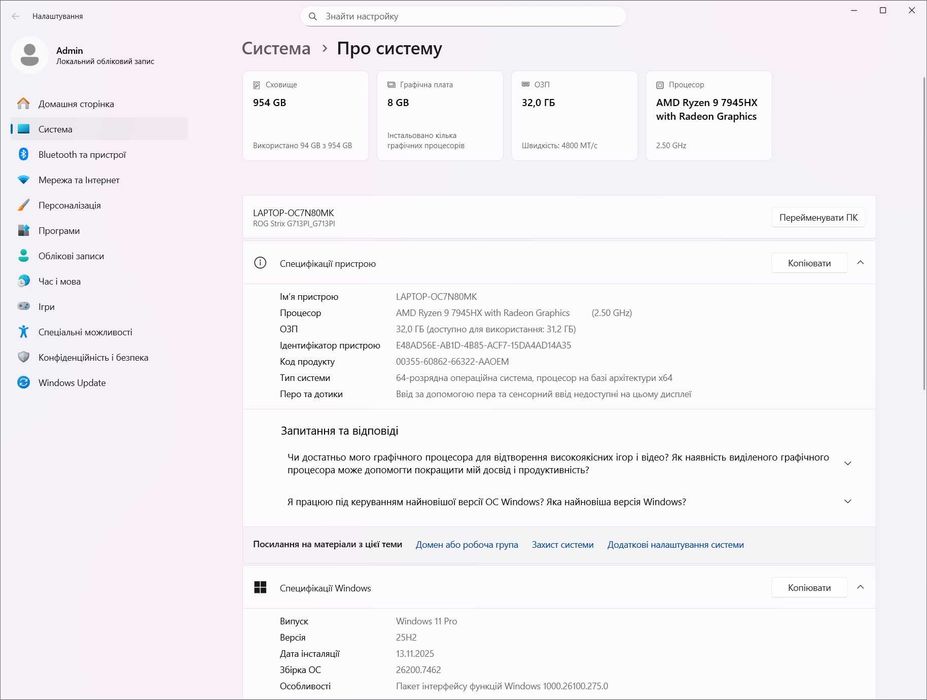This screenshot has width=927, height=700.
Task: Click the network Wi-Fi icon in sidebar
Action: pyautogui.click(x=23, y=180)
